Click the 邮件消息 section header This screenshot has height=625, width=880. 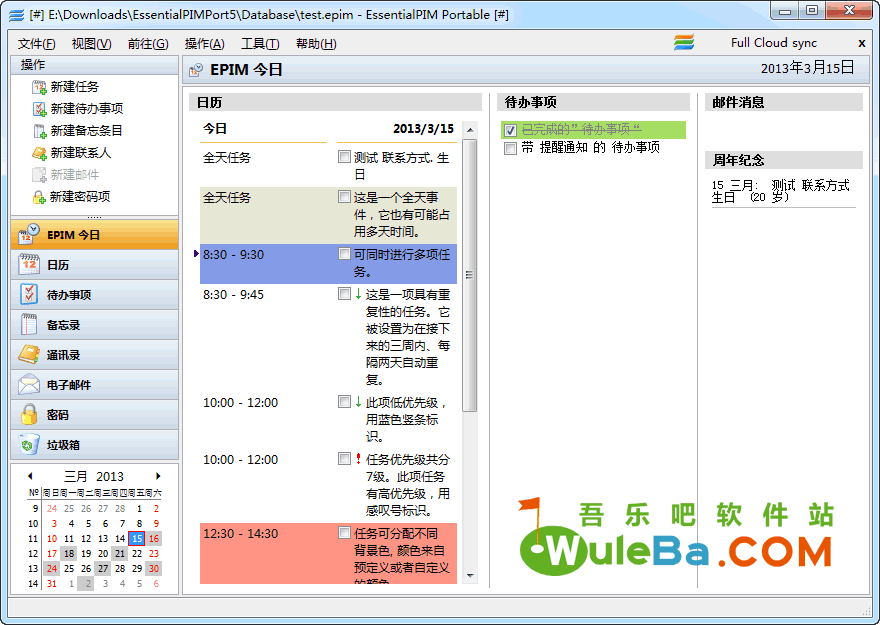[x=784, y=102]
